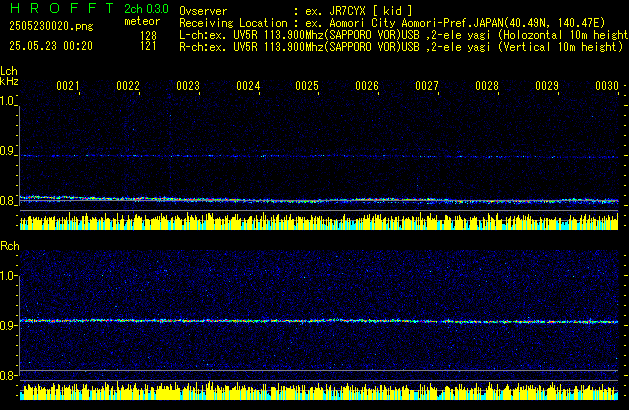Click the faint Lch 0.9 kHz signal trace
The height and width of the screenshot is (410, 629).
coord(319,156)
